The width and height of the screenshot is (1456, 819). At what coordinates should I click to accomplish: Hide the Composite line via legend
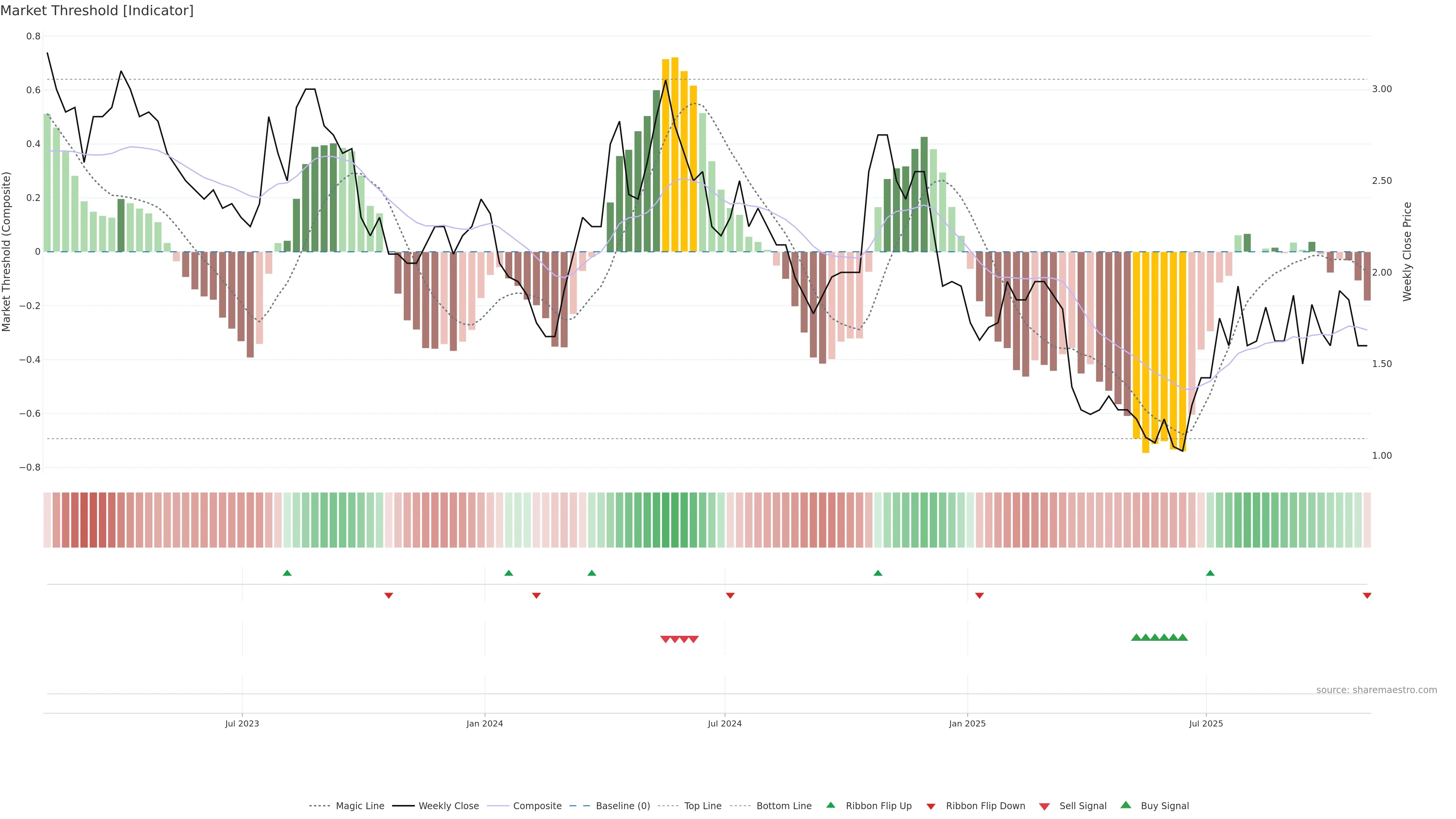537,806
